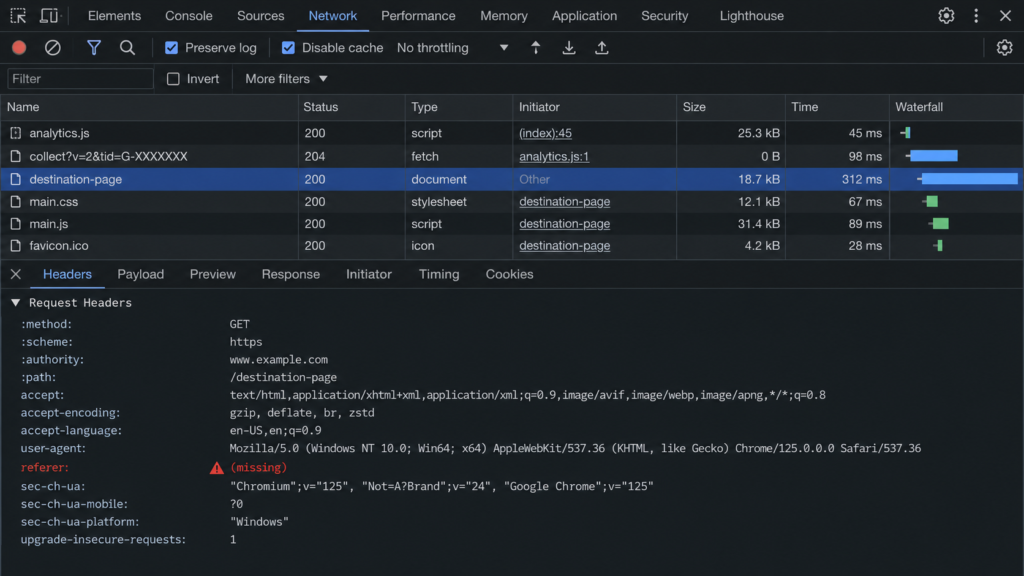Image resolution: width=1024 pixels, height=576 pixels.
Task: Open the No throttling dropdown
Action: click(452, 48)
